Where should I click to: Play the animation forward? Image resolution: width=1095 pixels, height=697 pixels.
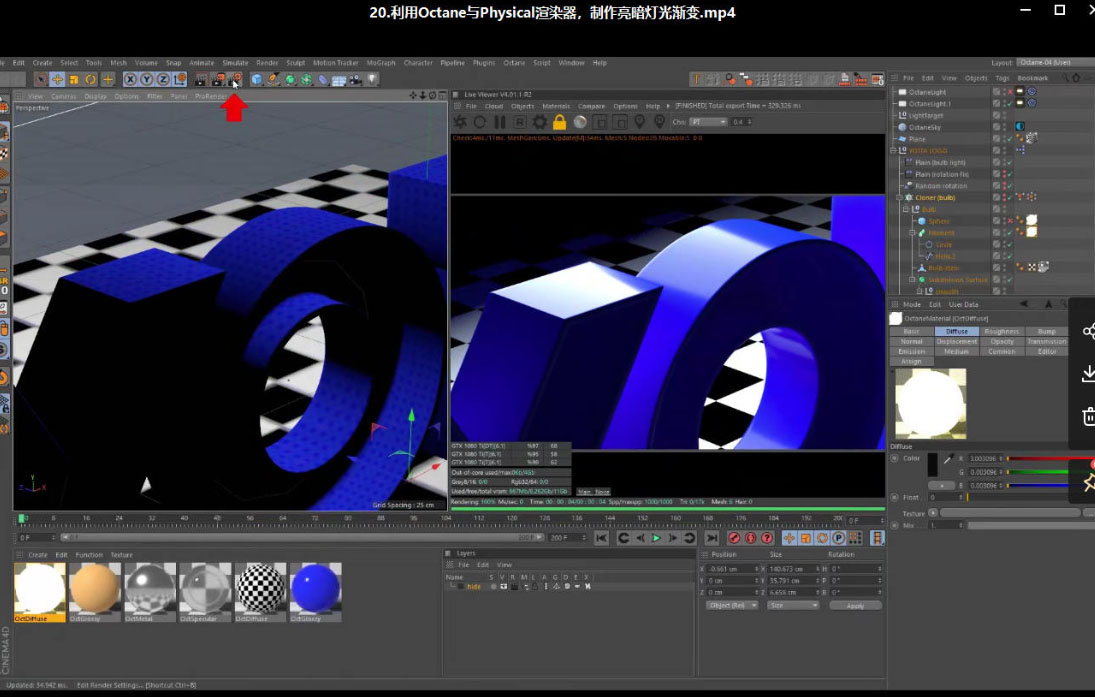tap(656, 538)
